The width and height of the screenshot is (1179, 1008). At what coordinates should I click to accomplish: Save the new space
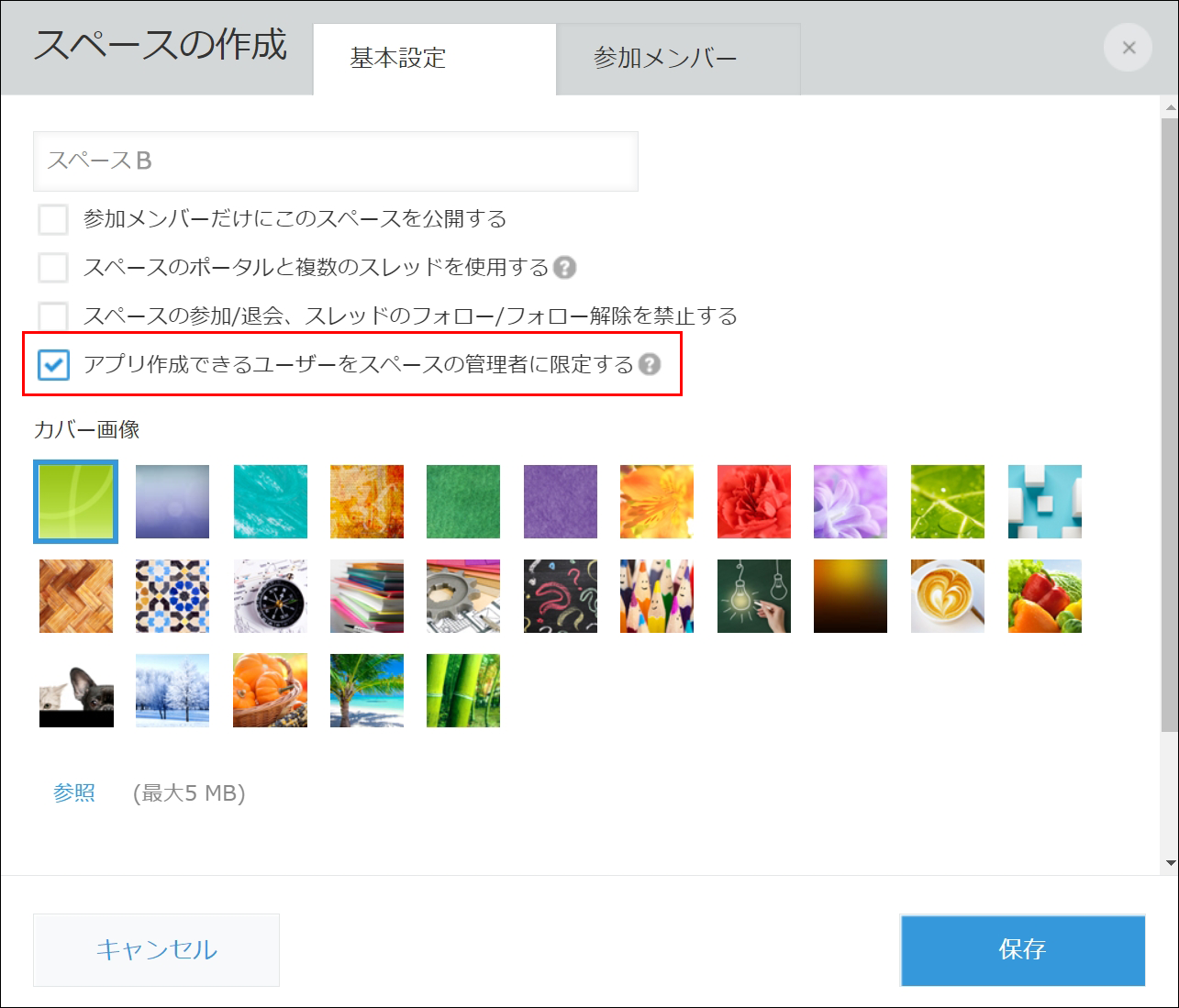point(1022,950)
